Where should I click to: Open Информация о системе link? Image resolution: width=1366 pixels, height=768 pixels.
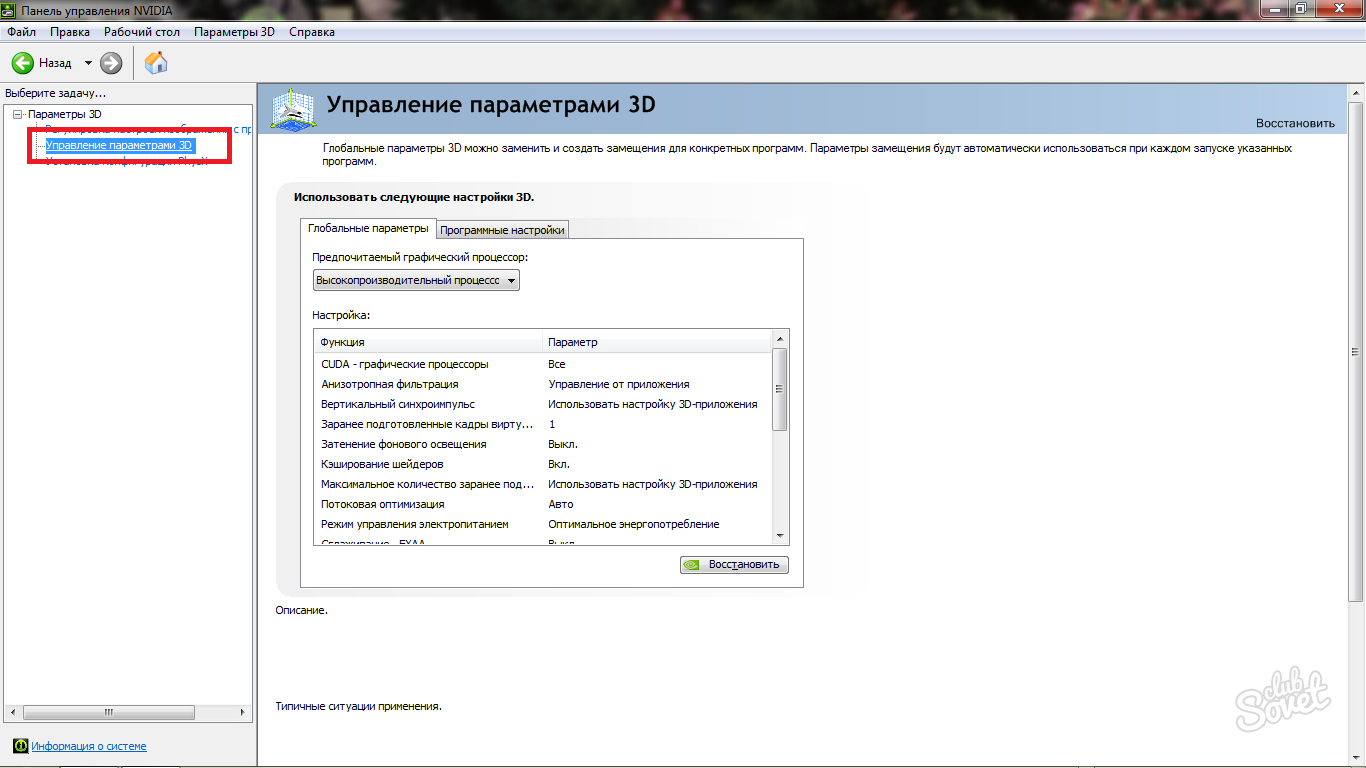point(88,746)
